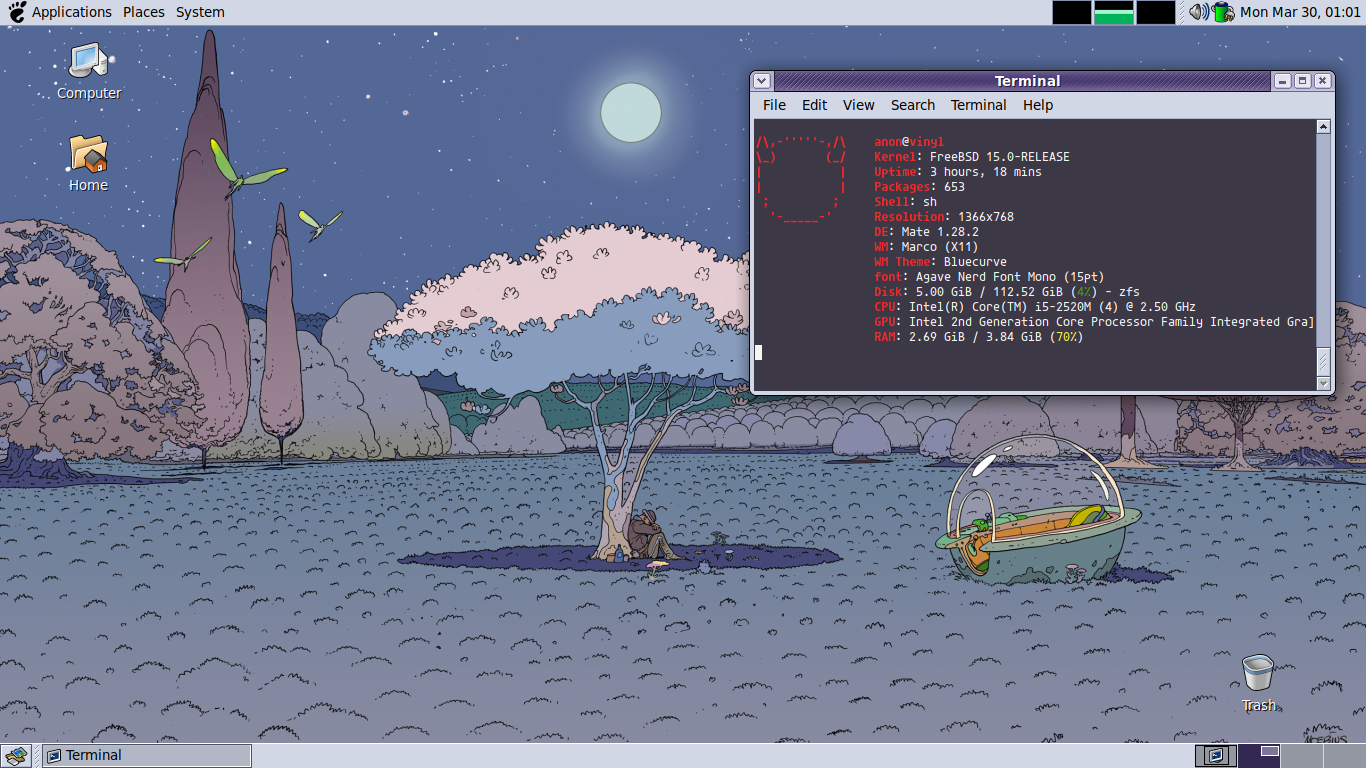Viewport: 1366px width, 768px height.
Task: Open the File menu in Terminal
Action: point(774,105)
